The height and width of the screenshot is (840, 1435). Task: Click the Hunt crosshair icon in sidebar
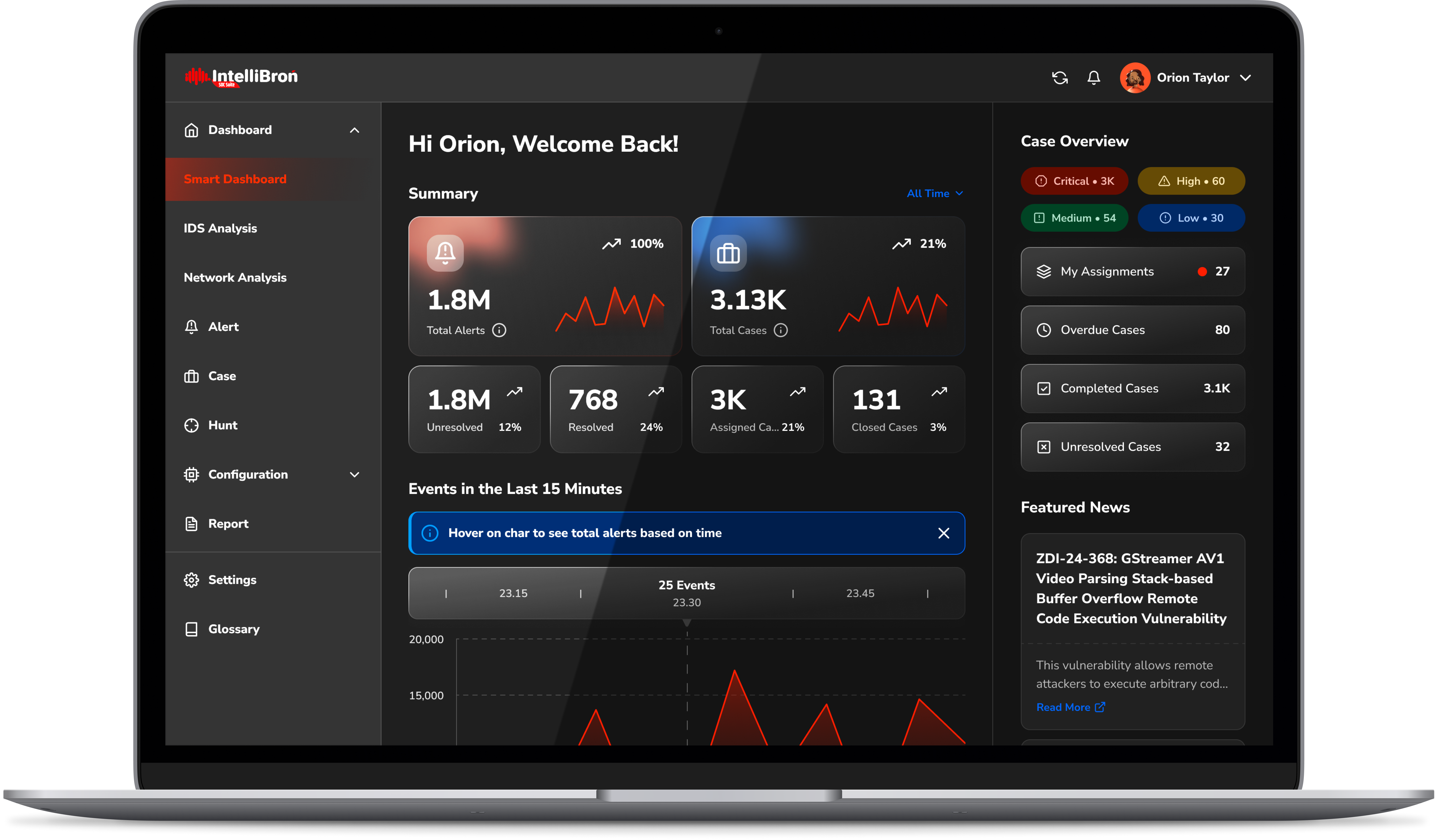click(191, 426)
